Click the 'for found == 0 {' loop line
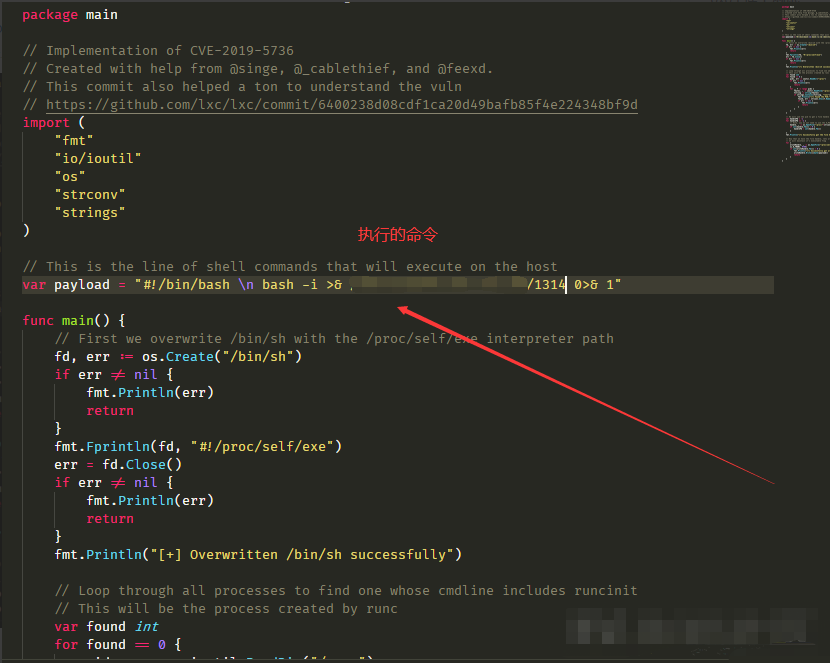The image size is (830, 663). click(x=118, y=644)
